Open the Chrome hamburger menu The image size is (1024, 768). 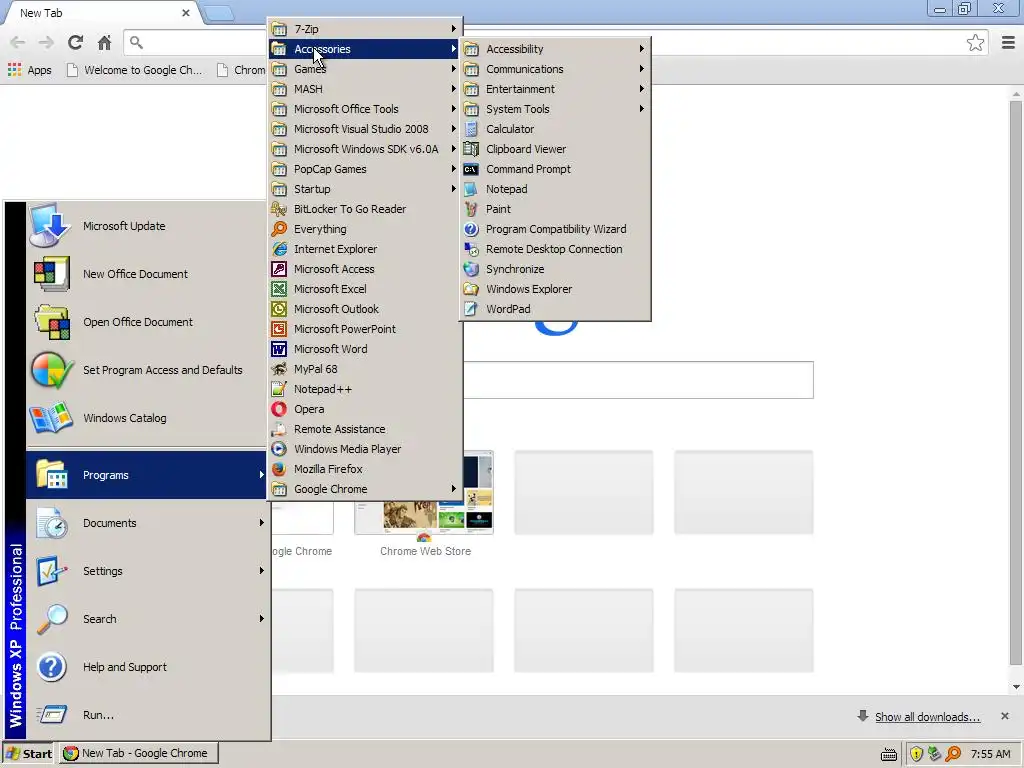coord(1008,42)
